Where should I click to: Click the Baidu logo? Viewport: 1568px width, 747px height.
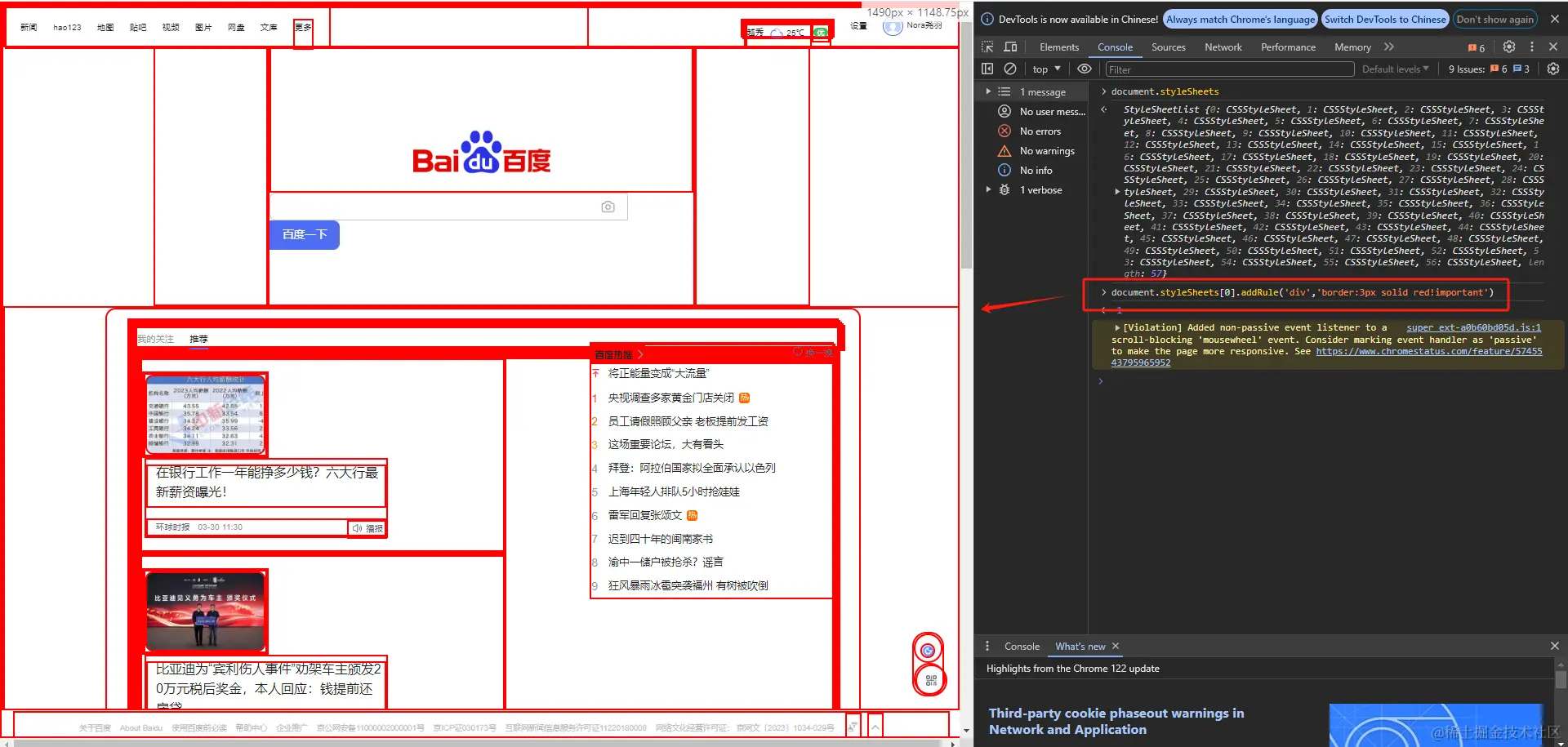pos(481,153)
